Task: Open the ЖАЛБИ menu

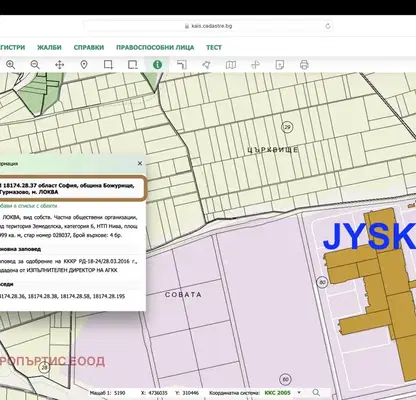Action: point(49,47)
